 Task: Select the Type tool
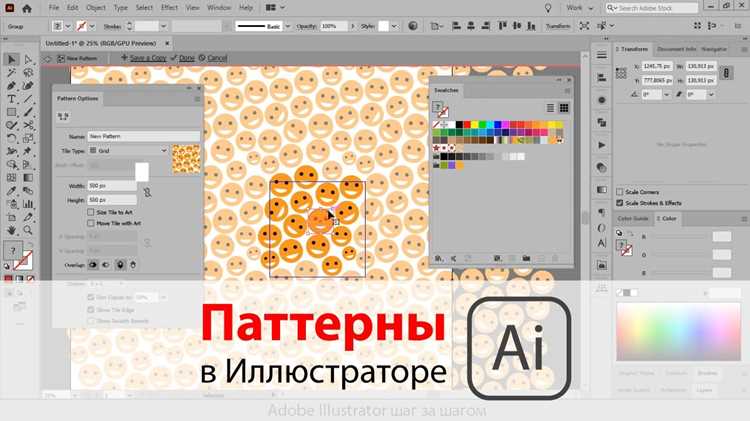11,99
